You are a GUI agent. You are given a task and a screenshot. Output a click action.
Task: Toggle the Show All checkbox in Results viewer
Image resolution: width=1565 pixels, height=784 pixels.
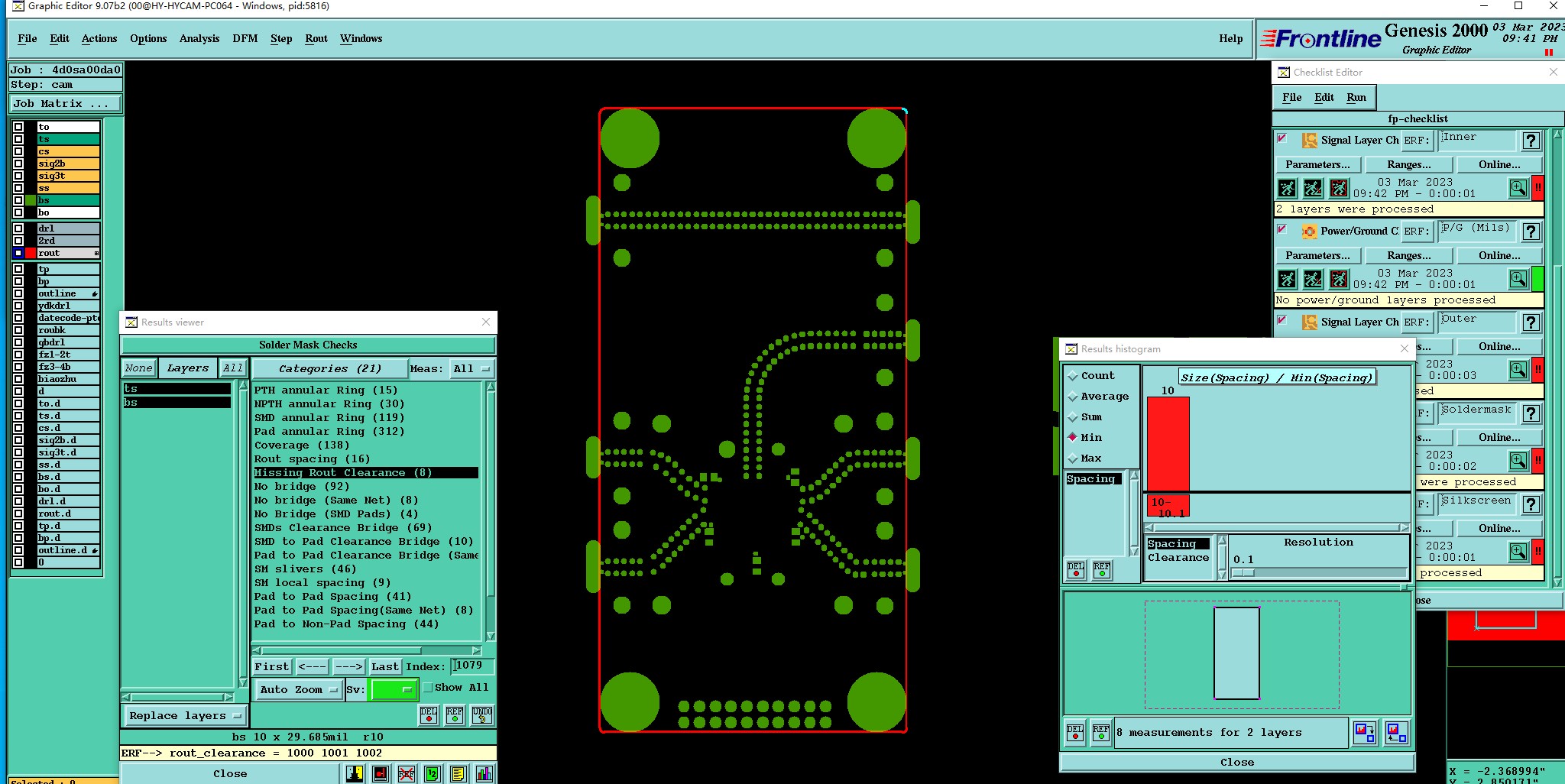tap(428, 688)
